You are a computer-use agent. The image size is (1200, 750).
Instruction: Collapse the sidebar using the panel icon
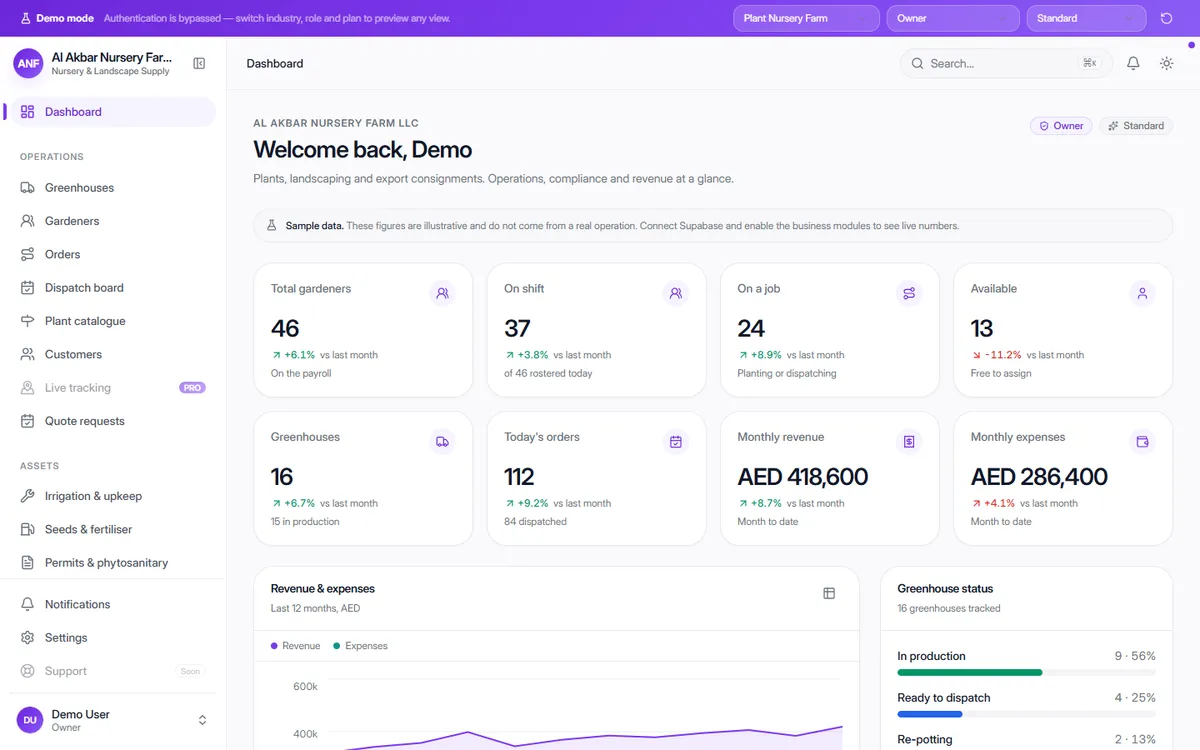(199, 63)
